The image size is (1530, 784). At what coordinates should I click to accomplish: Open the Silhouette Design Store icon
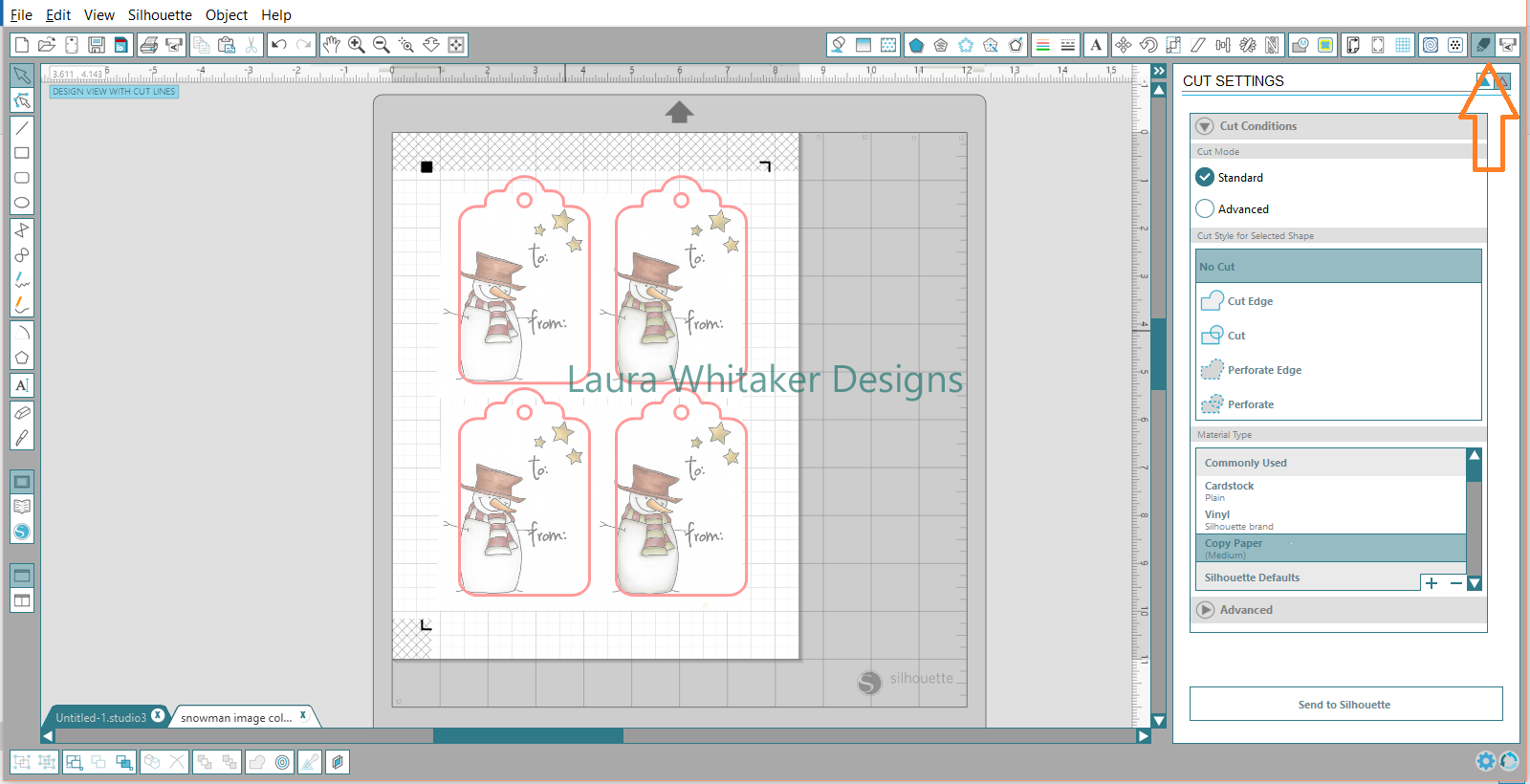point(22,532)
